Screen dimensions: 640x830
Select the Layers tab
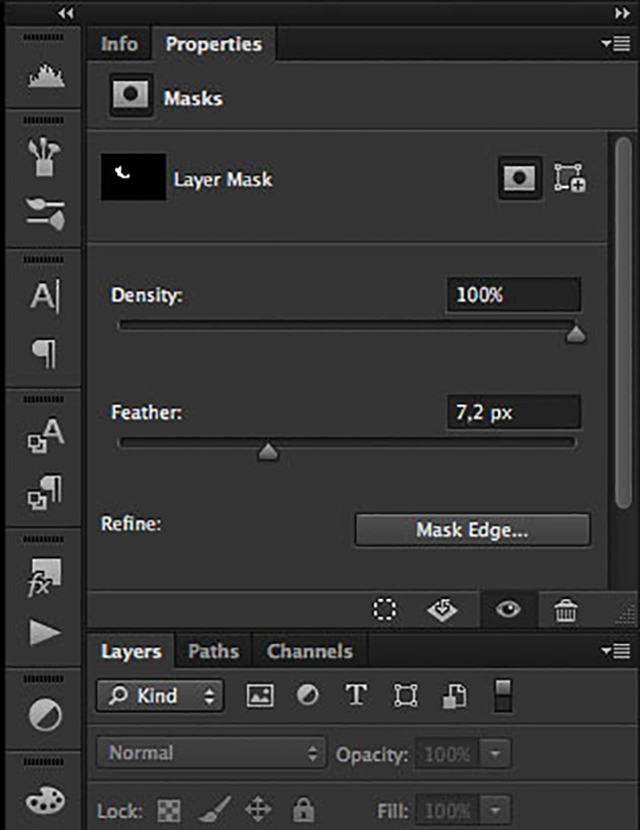coord(131,651)
